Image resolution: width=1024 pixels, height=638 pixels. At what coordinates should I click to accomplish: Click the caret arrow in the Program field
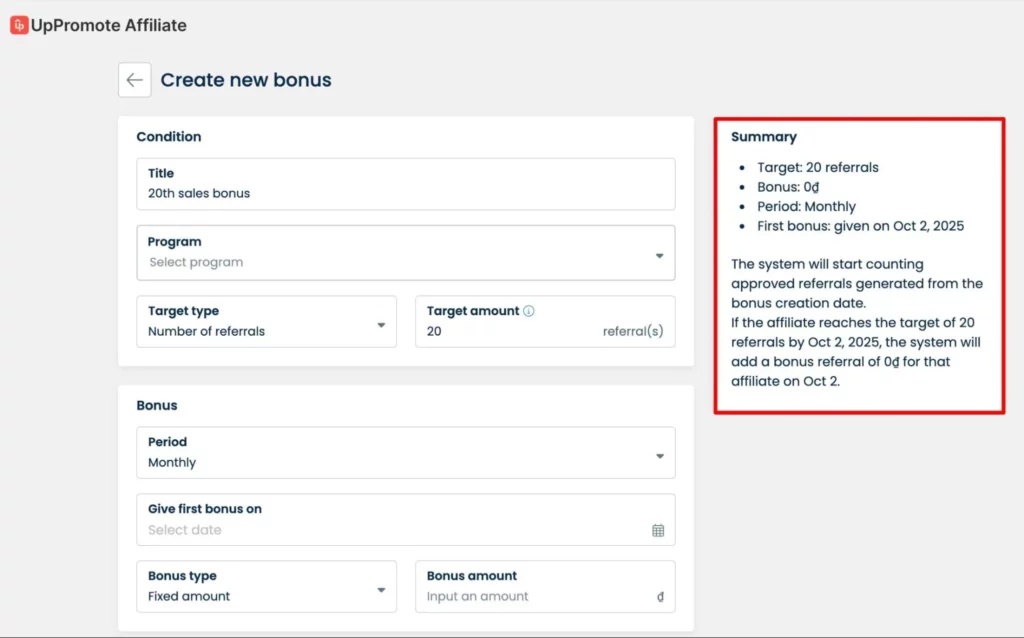click(x=659, y=256)
